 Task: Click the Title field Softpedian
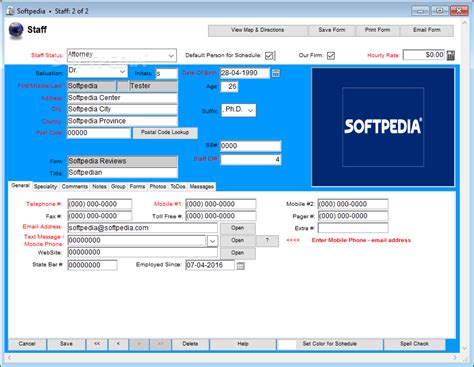point(122,173)
